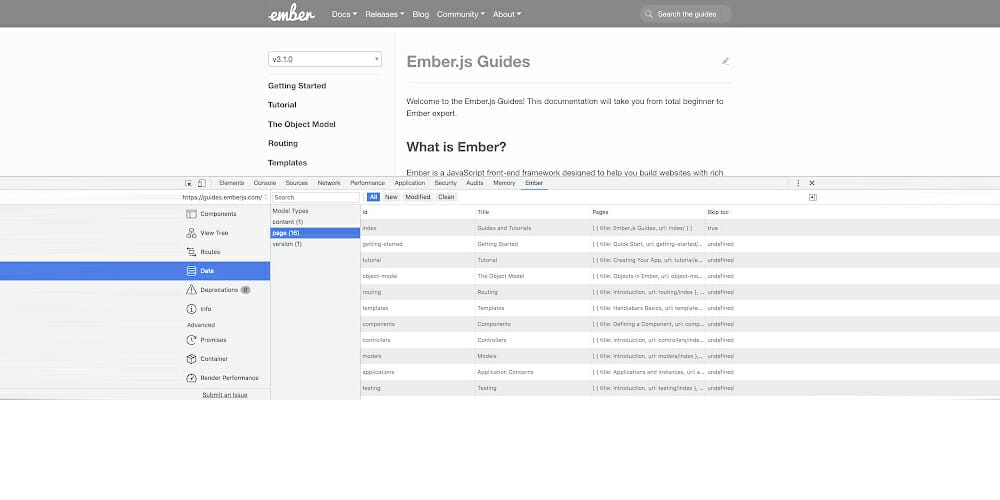Open the guides.emberjs.com app selector dropdown
Screen dimensions: 1000x500
[224, 197]
